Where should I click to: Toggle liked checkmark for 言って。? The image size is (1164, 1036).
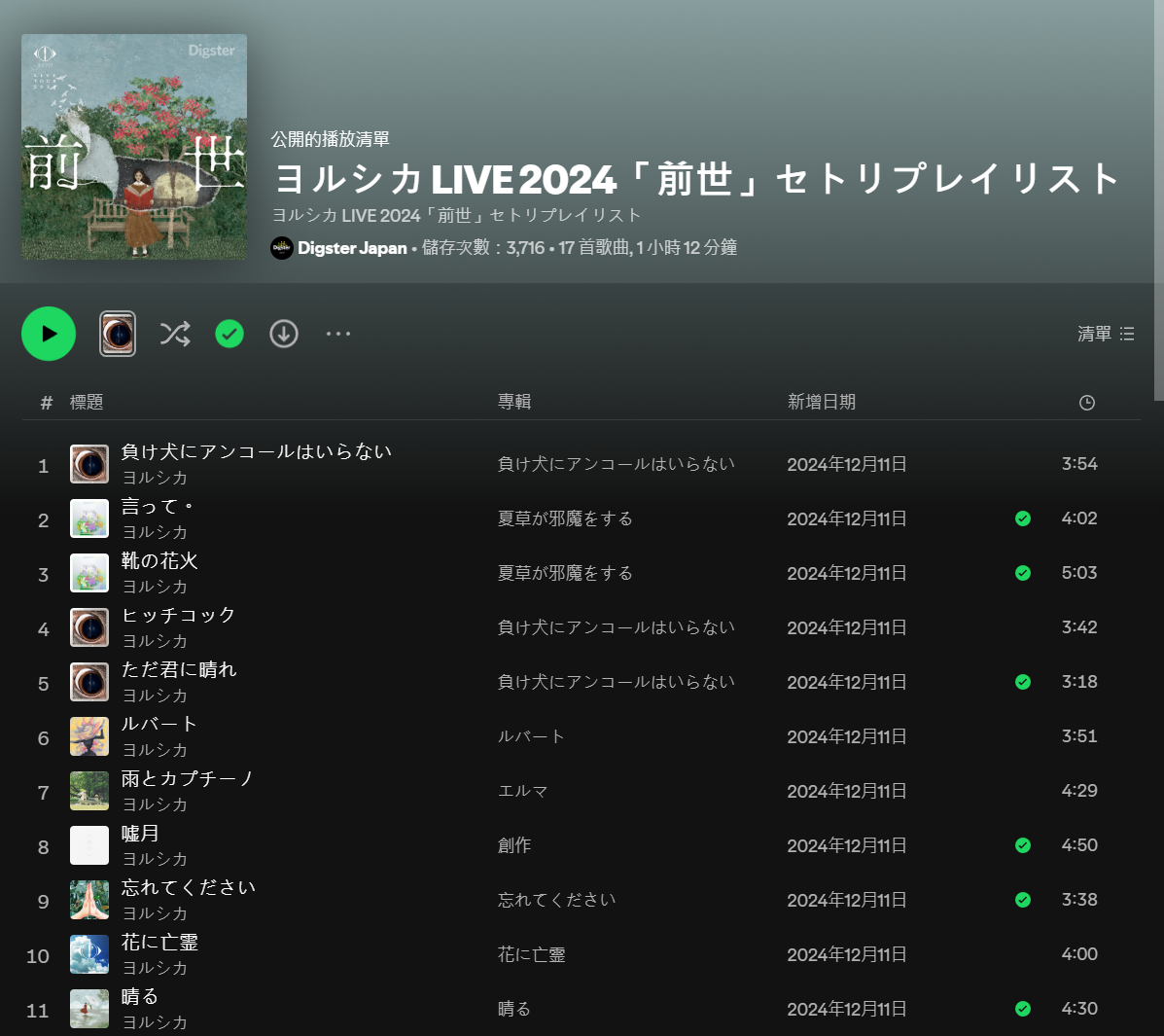[1023, 518]
